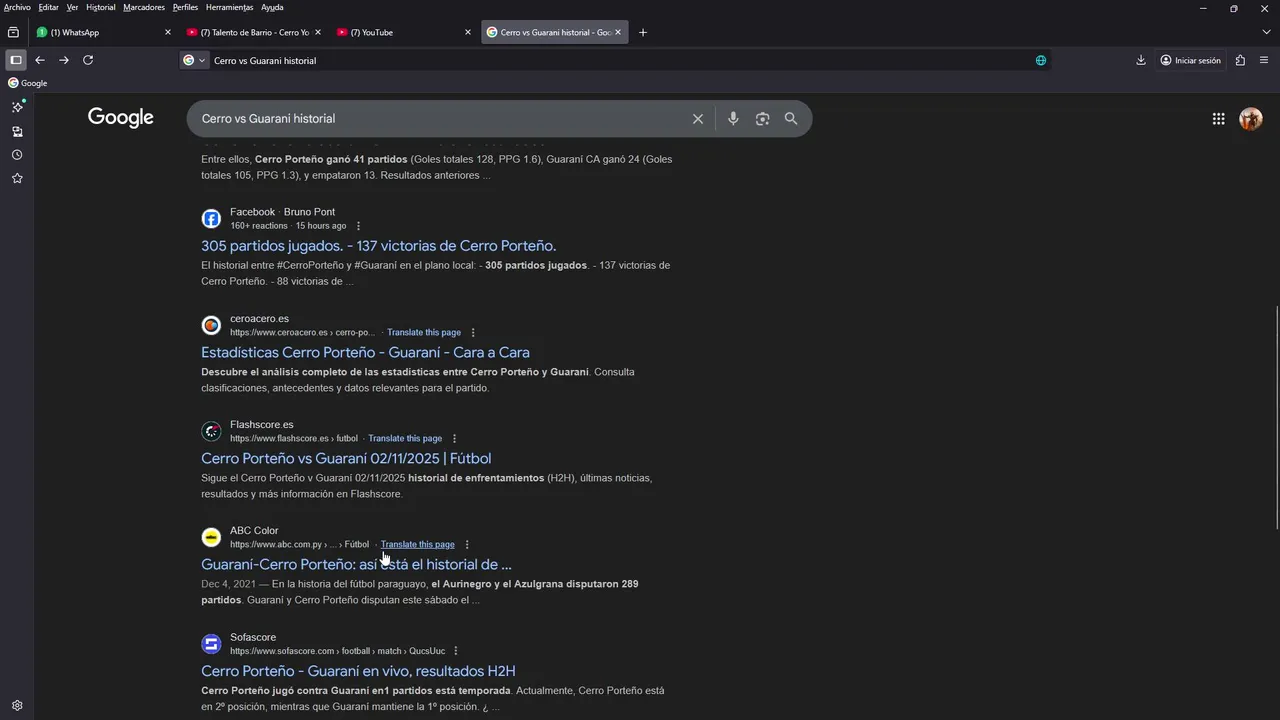The width and height of the screenshot is (1280, 720).
Task: Open the extensions puzzle icon
Action: [x=1240, y=60]
